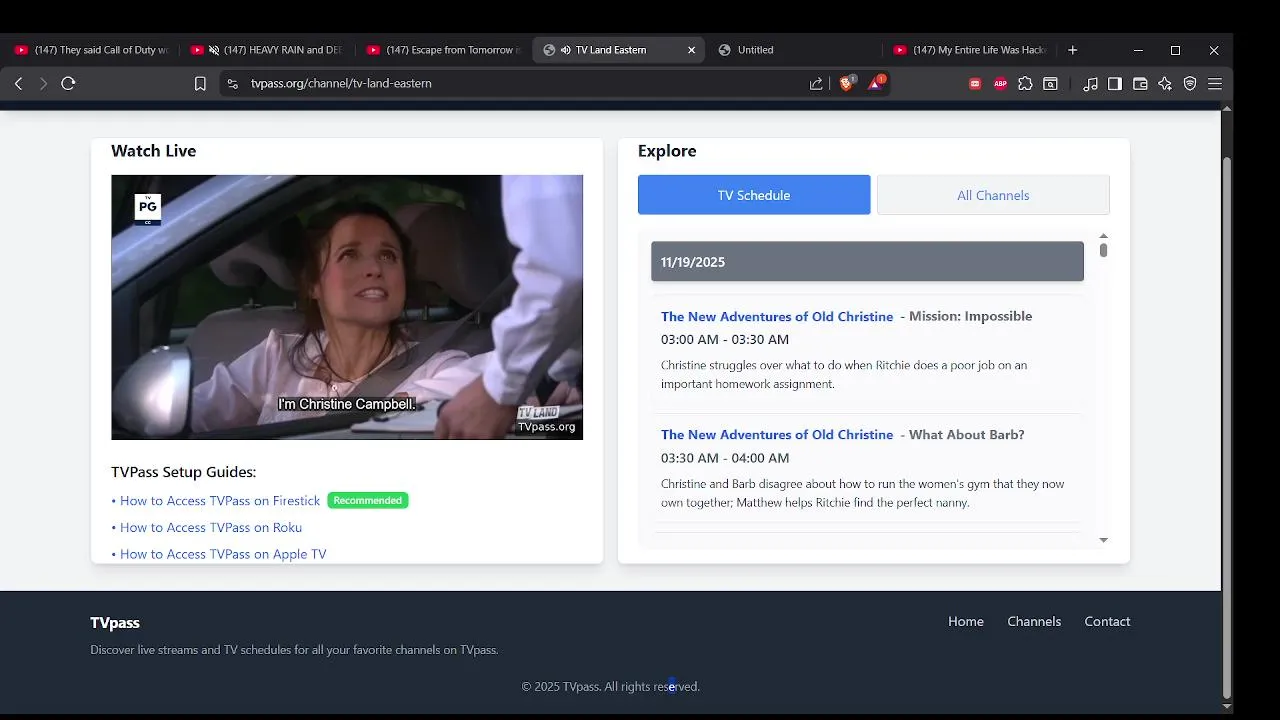
Task: Go back with the browser back arrow
Action: [18, 84]
